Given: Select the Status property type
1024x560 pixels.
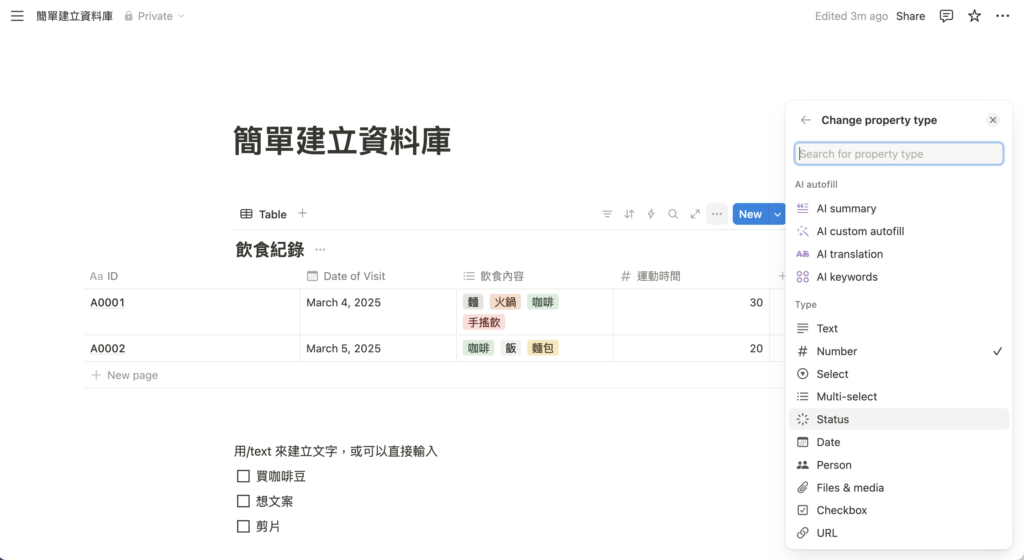Looking at the screenshot, I should (x=832, y=420).
